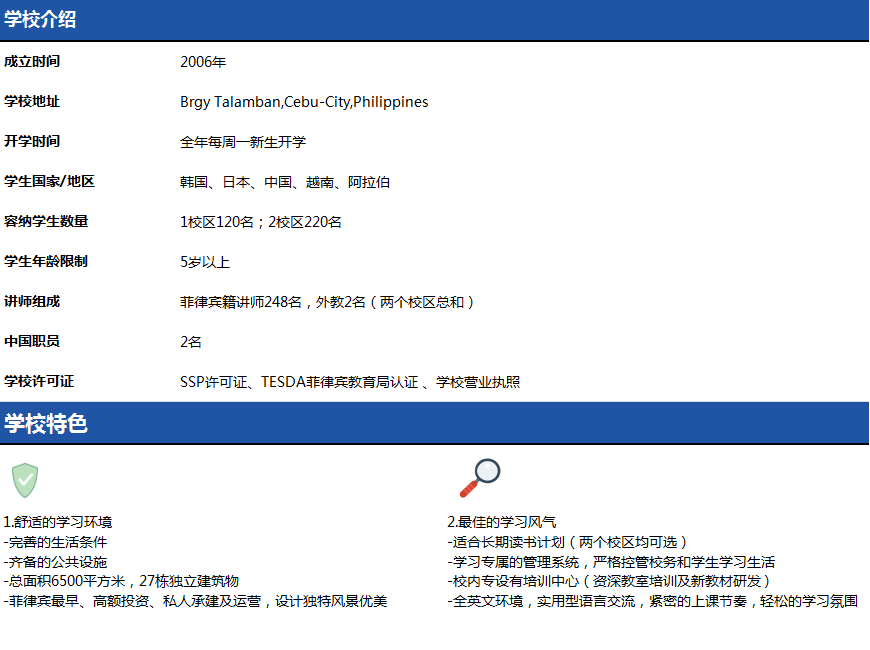Click the 中国职员 label
Image resolution: width=870 pixels, height=650 pixels.
click(x=32, y=341)
